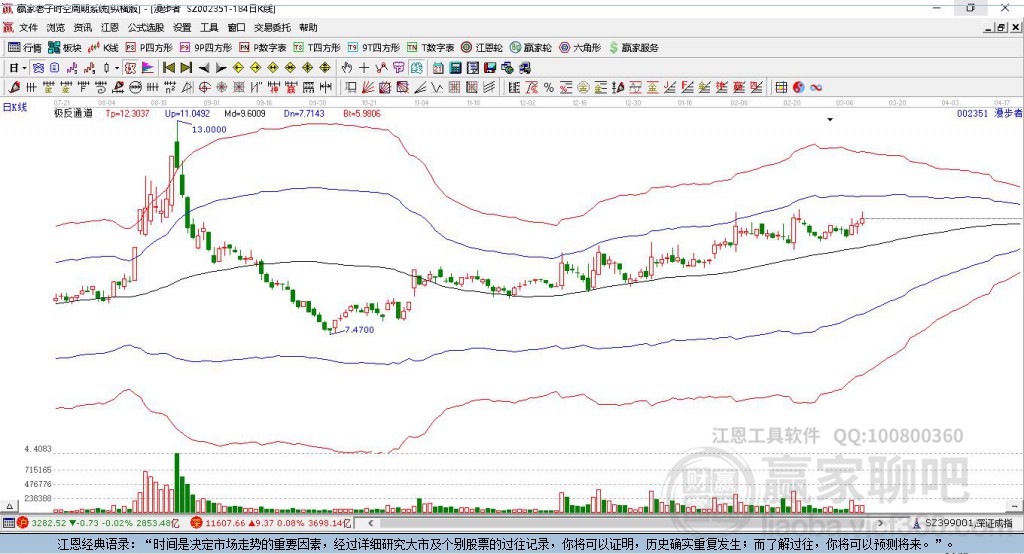
Task: Click the grid icon in status bar
Action: click(x=8, y=523)
